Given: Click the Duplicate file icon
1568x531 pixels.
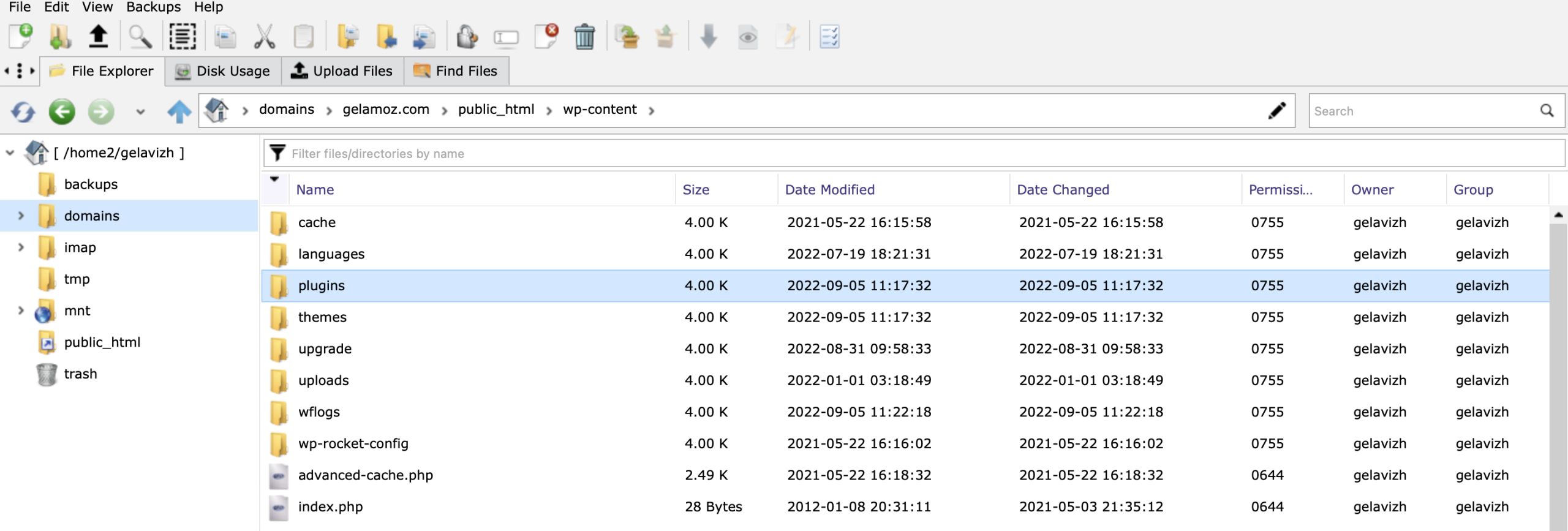Looking at the screenshot, I should 423,36.
